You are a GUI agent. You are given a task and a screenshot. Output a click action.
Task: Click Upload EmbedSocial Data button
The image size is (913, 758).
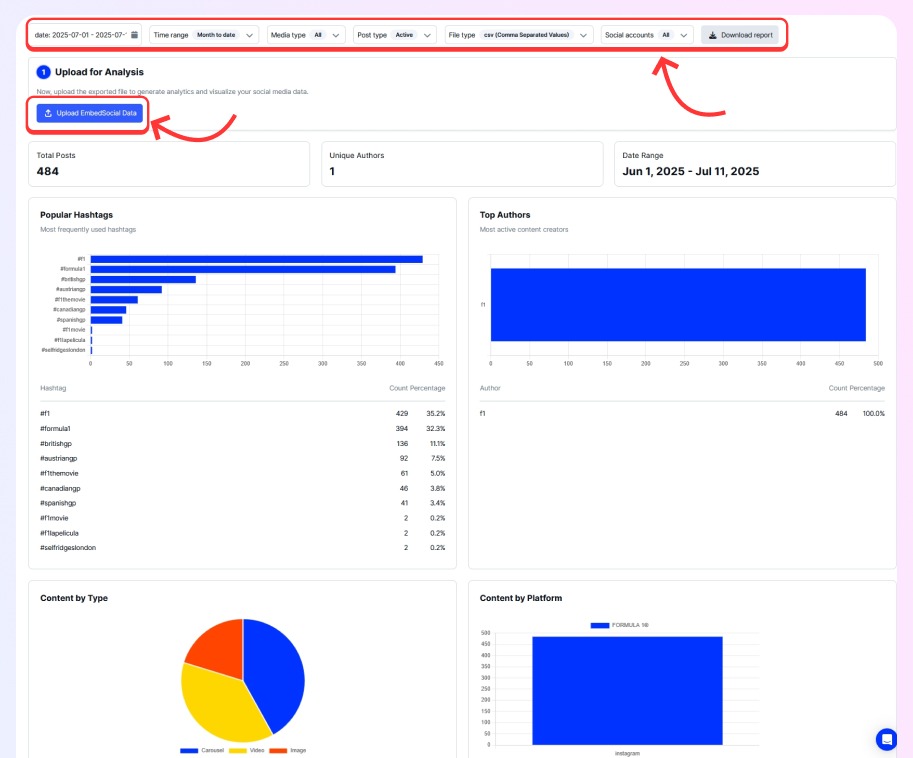(89, 113)
